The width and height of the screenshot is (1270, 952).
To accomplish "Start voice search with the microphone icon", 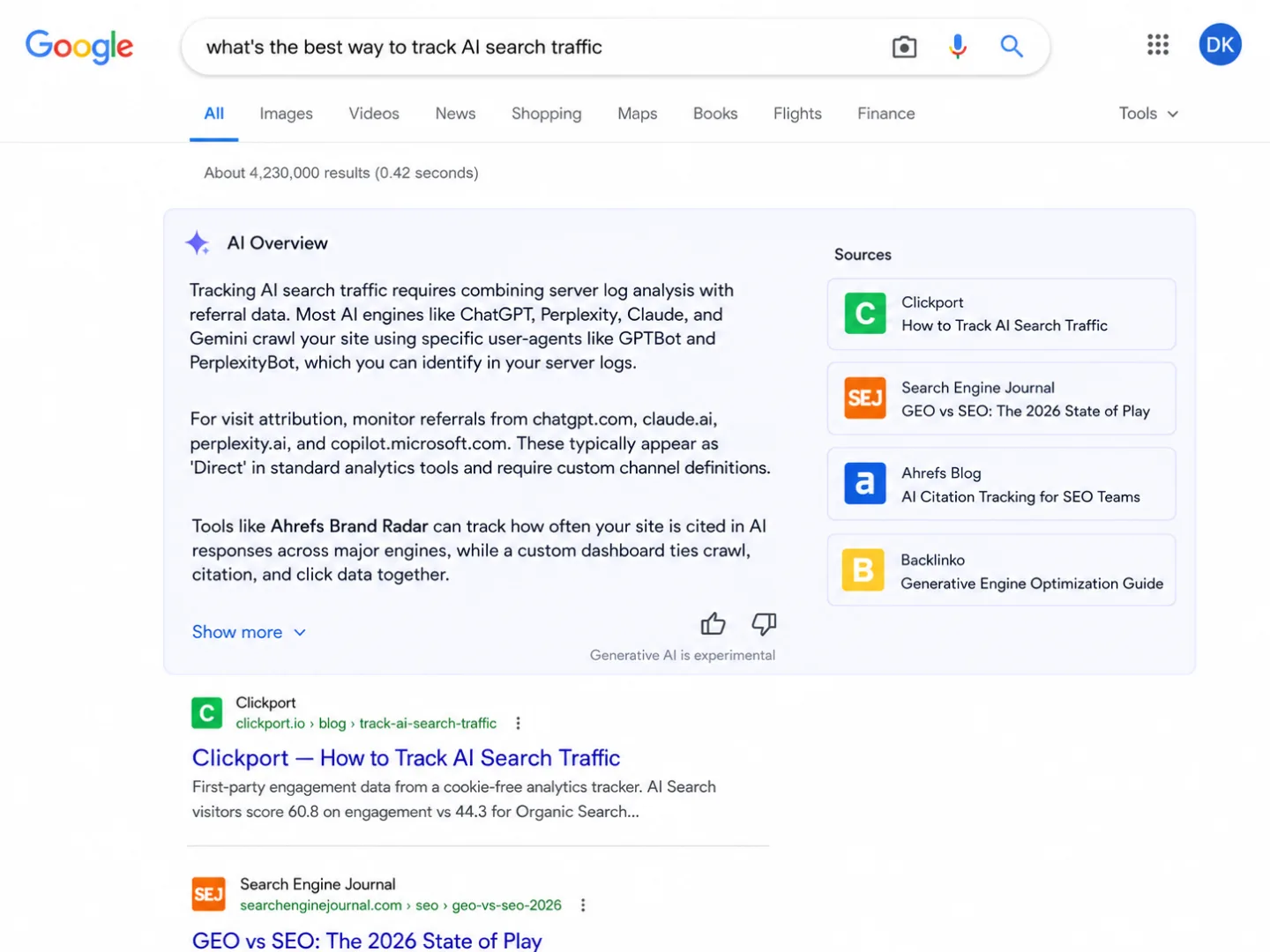I will 958,47.
